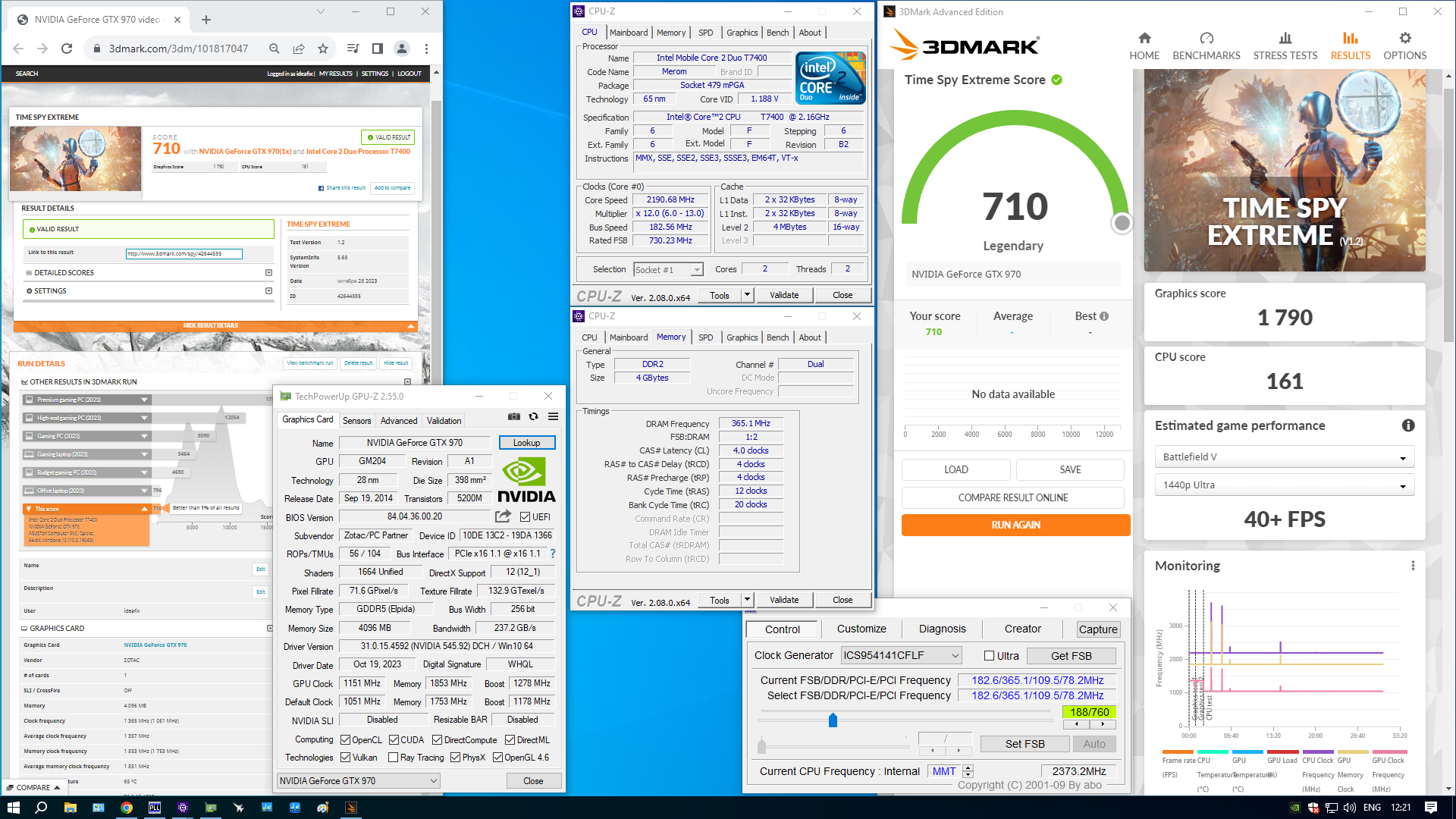The image size is (1456, 819).
Task: Open 3DMark BENCHMARKS section
Action: pyautogui.click(x=1207, y=46)
